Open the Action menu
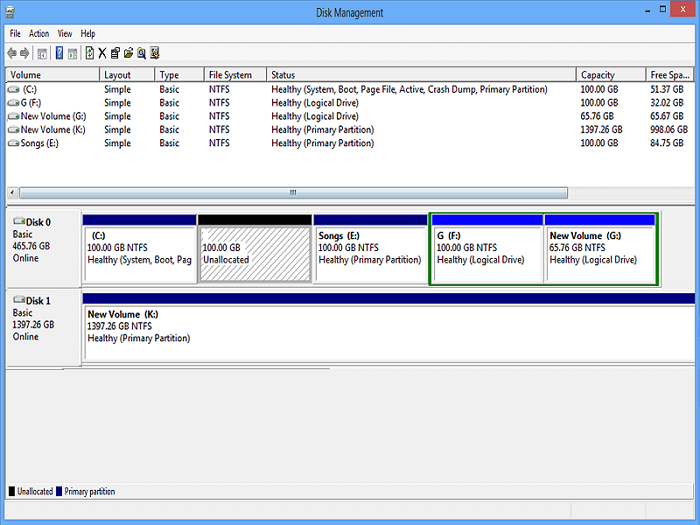The width and height of the screenshot is (700, 525). [39, 33]
